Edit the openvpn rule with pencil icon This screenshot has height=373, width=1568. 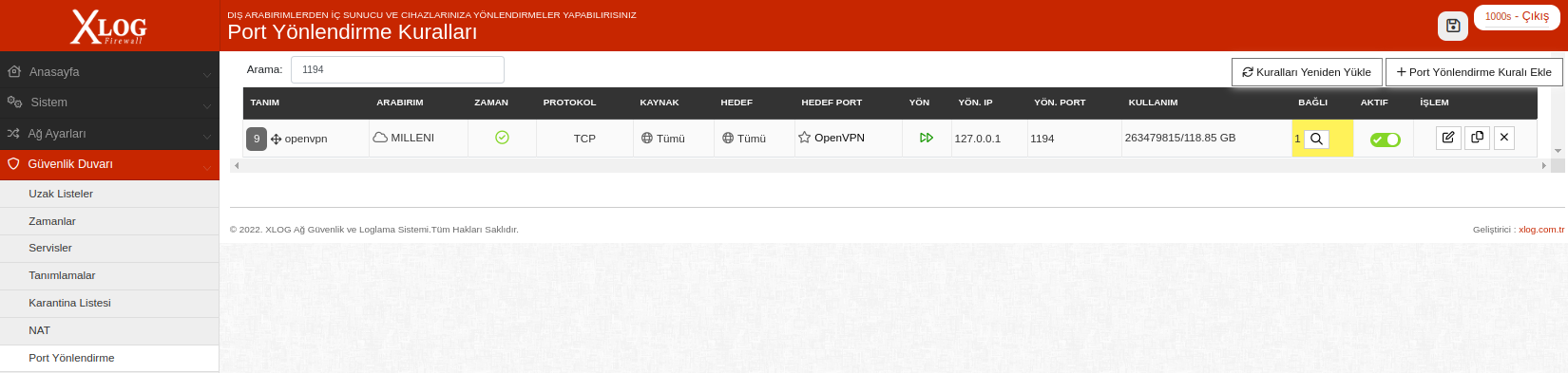tap(1448, 138)
